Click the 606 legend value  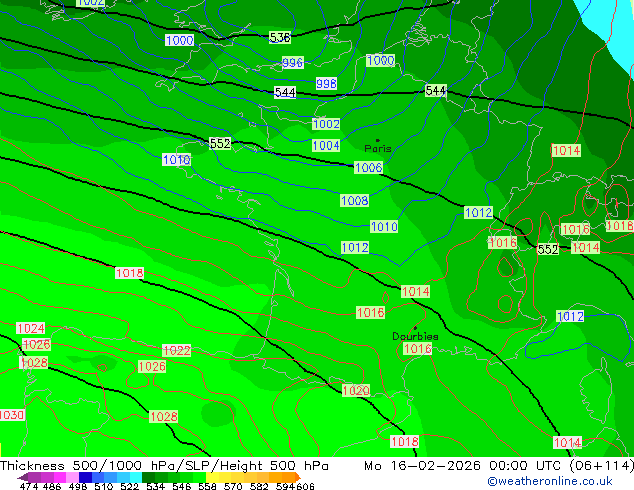tap(306, 486)
